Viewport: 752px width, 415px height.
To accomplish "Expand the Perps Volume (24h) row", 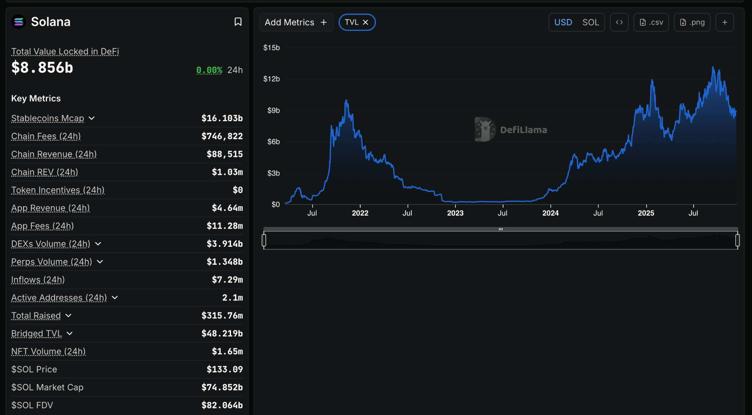I will point(100,262).
